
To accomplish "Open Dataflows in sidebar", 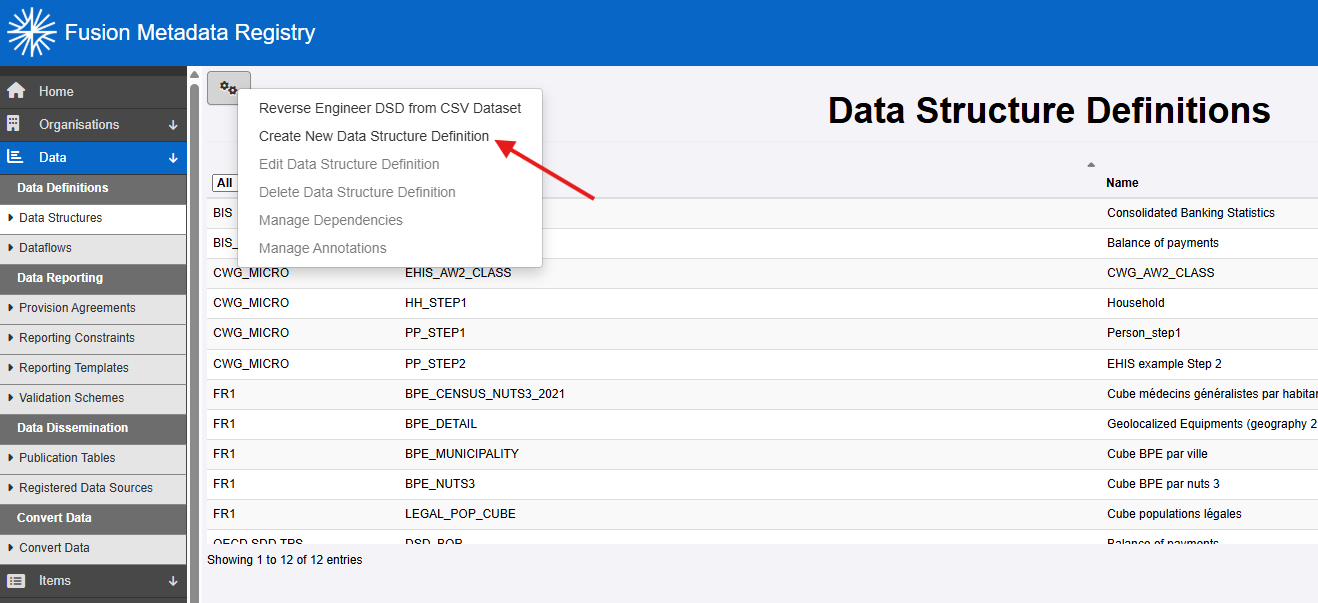I will [93, 248].
